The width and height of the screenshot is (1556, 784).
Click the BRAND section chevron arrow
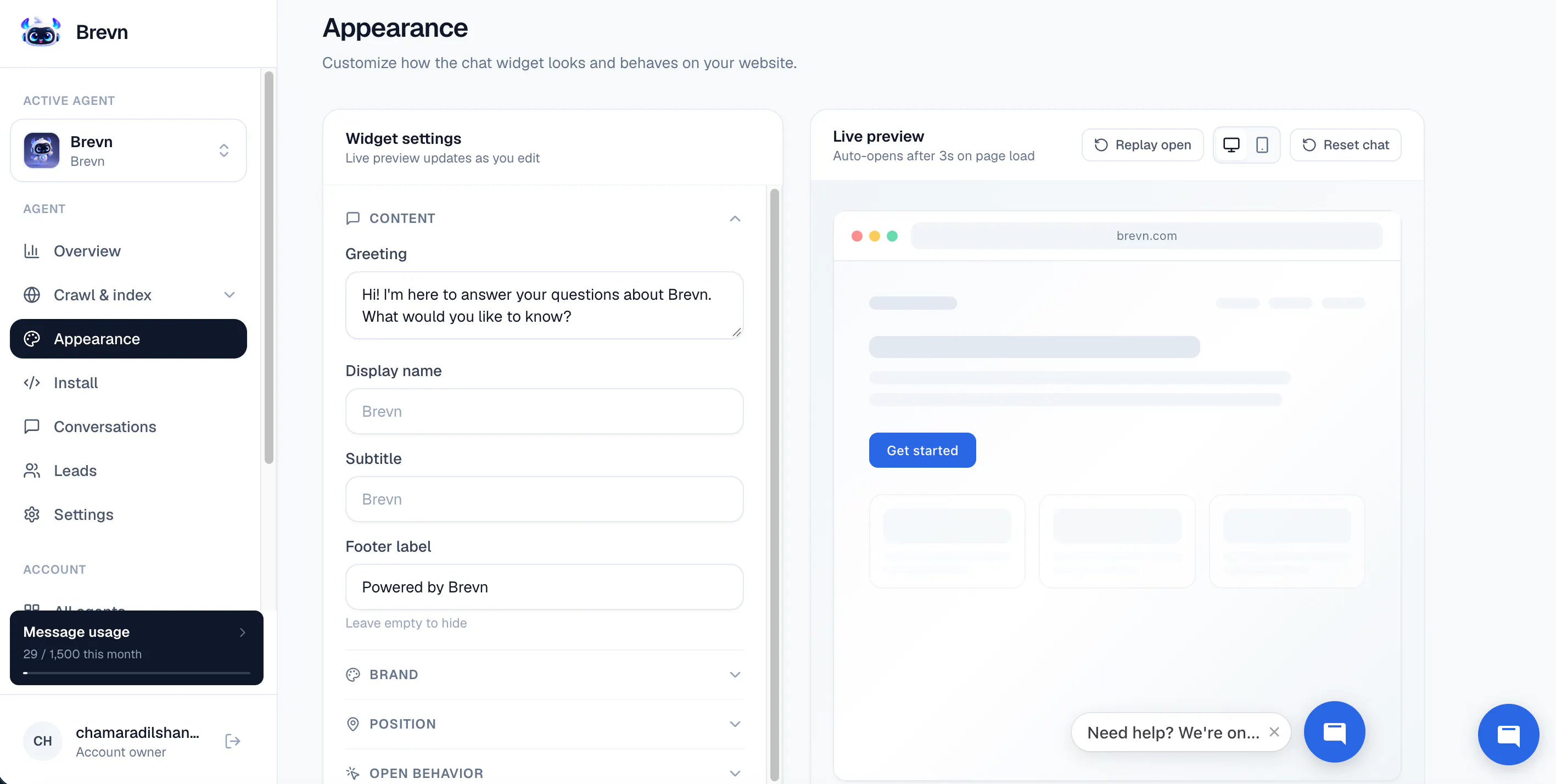(x=735, y=675)
